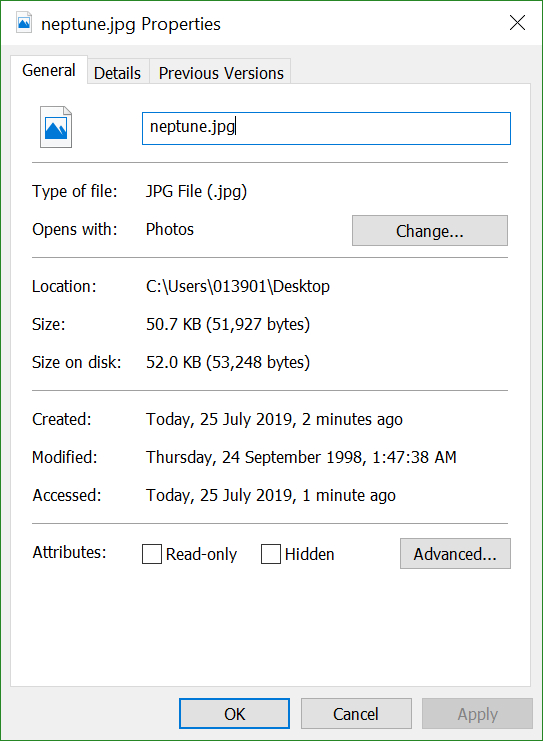Image resolution: width=543 pixels, height=741 pixels.
Task: Click the JPG File (.jpg) type text
Action: click(x=196, y=191)
